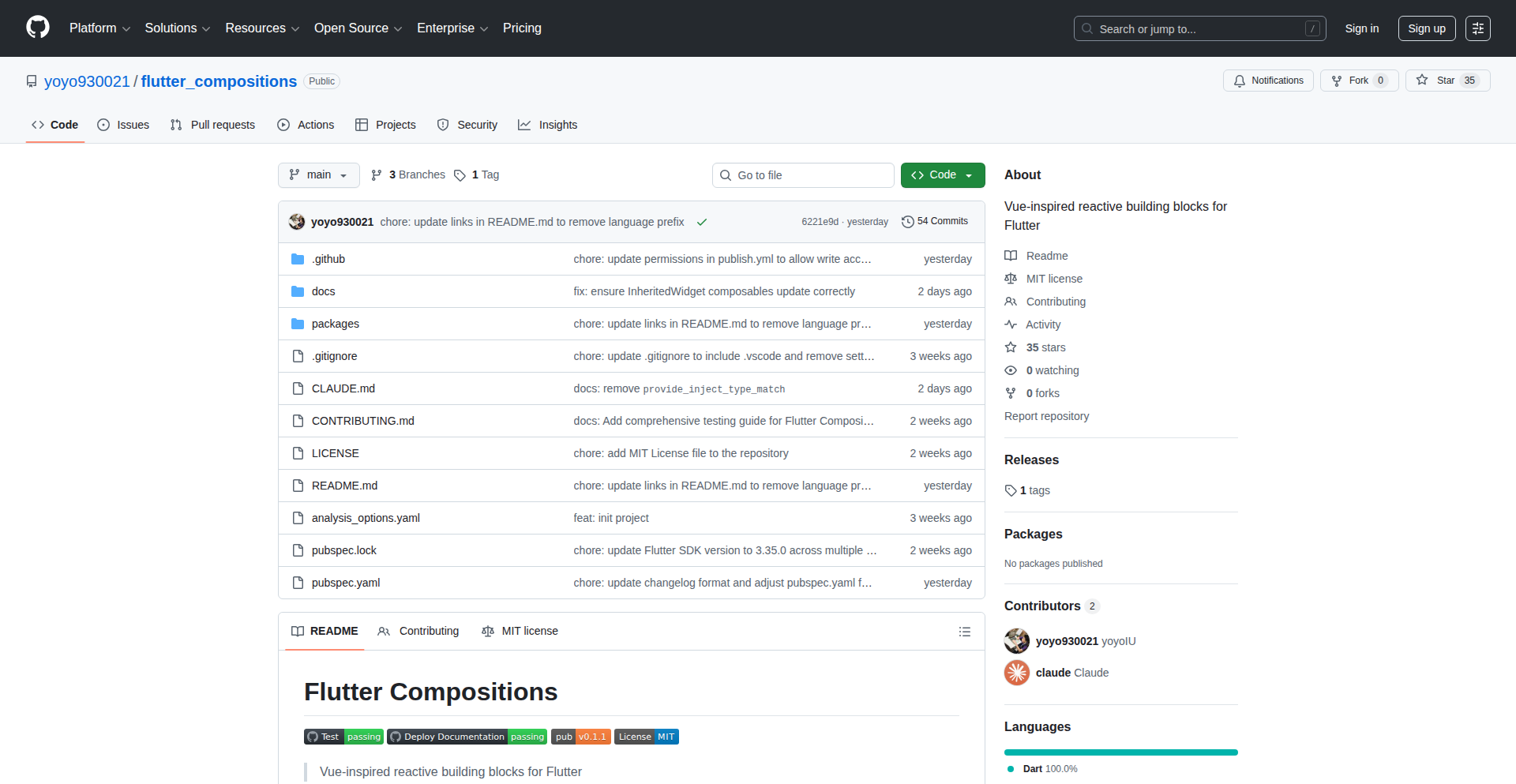Click the notifications bell icon

click(1240, 80)
